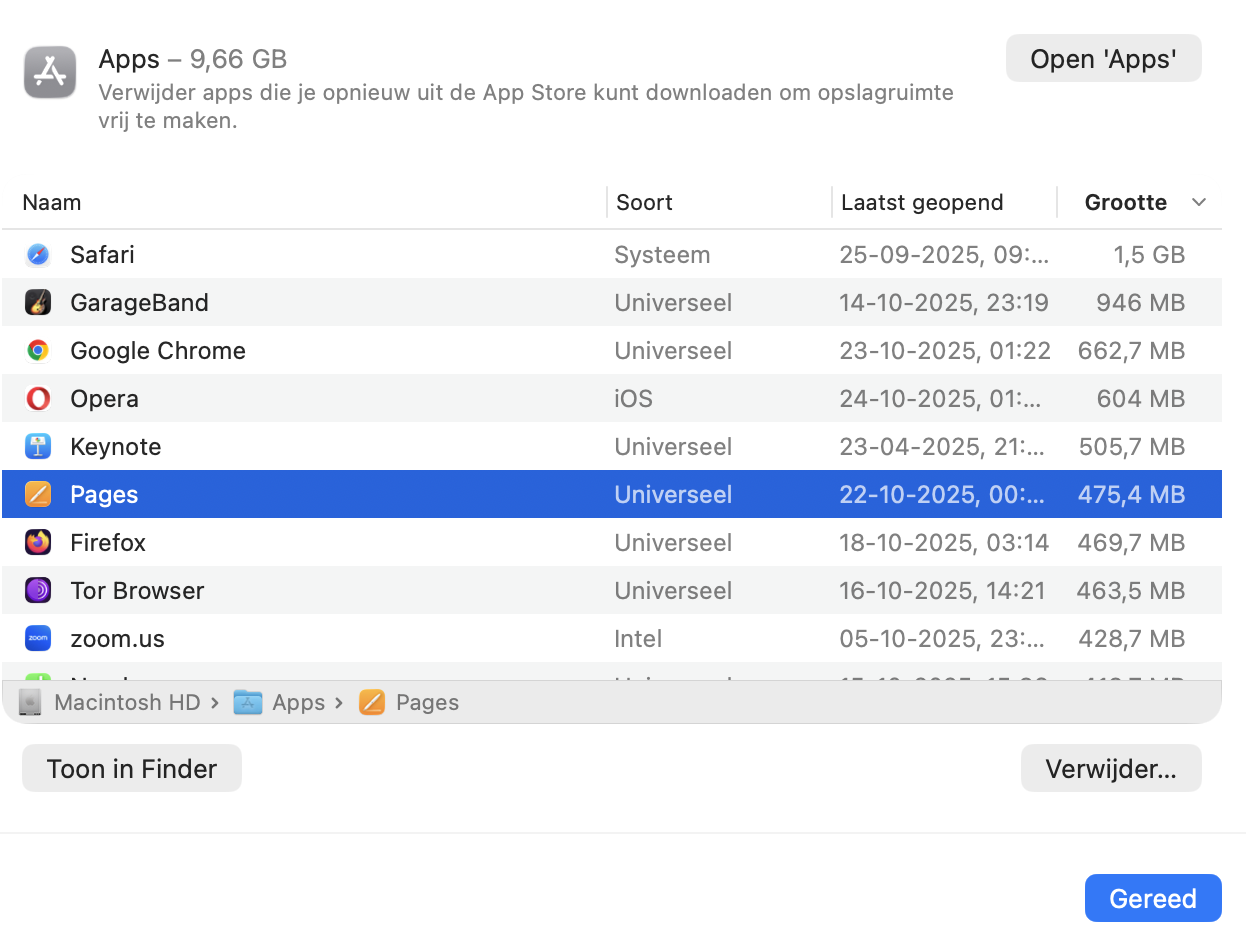Image resolution: width=1246 pixels, height=946 pixels.
Task: Click the GarageBand app icon
Action: coord(37,302)
